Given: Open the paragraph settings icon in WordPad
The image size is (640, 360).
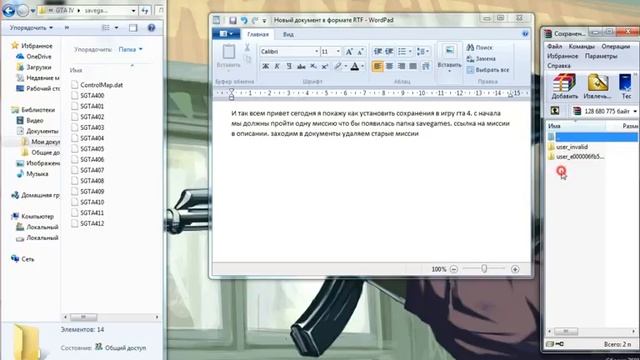Looking at the screenshot, I should pyautogui.click(x=426, y=66).
